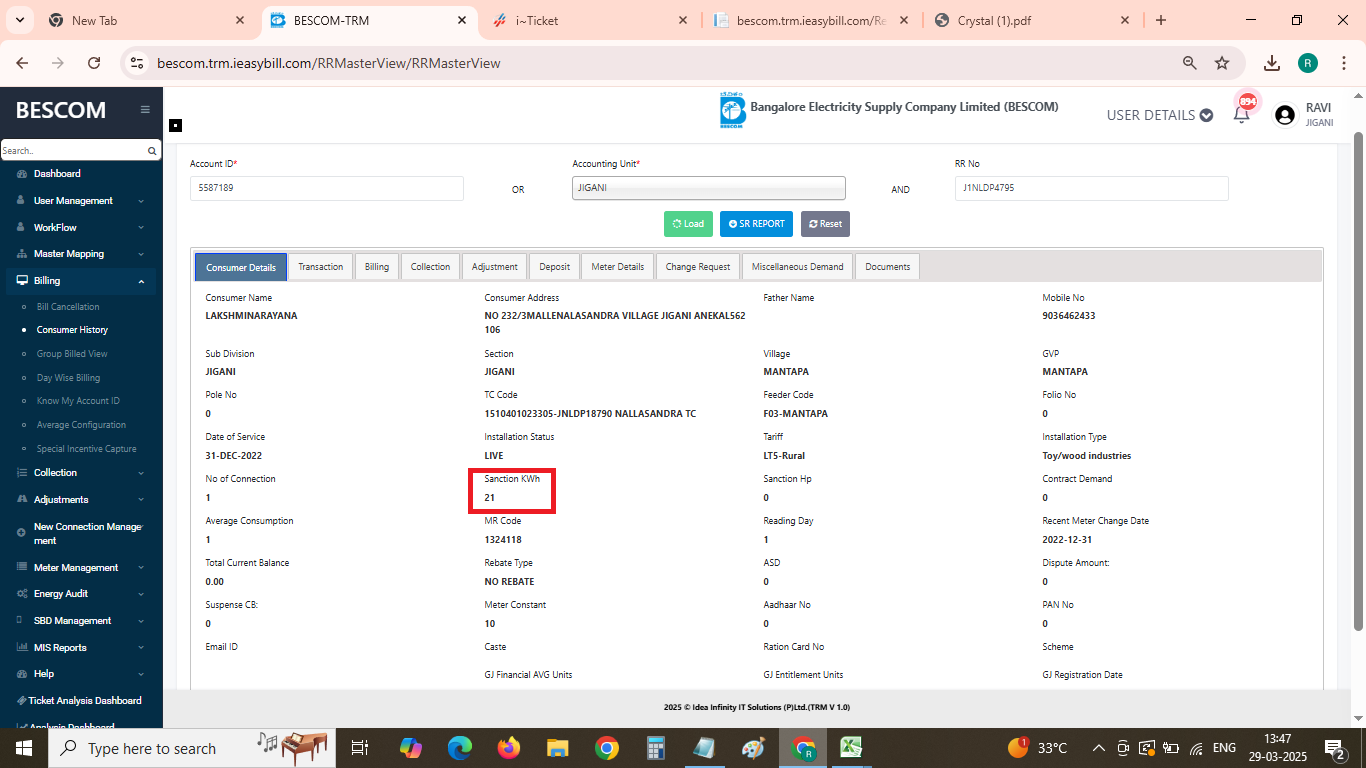The width and height of the screenshot is (1366, 768).
Task: Open Bill Cancellation link
Action: point(68,307)
